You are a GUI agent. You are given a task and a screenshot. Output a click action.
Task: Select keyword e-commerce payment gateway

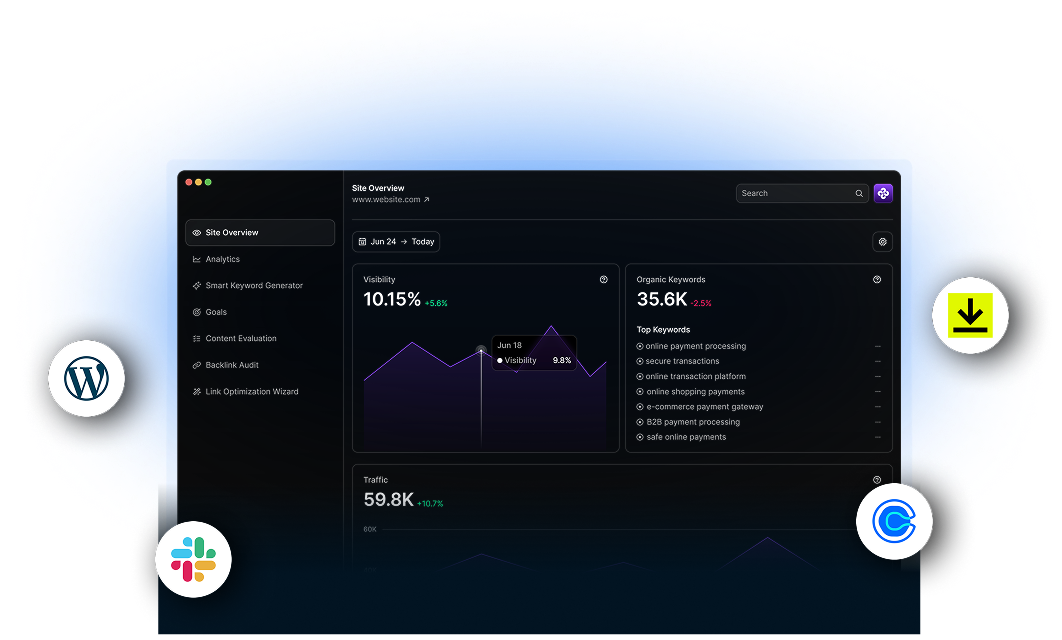tap(704, 406)
